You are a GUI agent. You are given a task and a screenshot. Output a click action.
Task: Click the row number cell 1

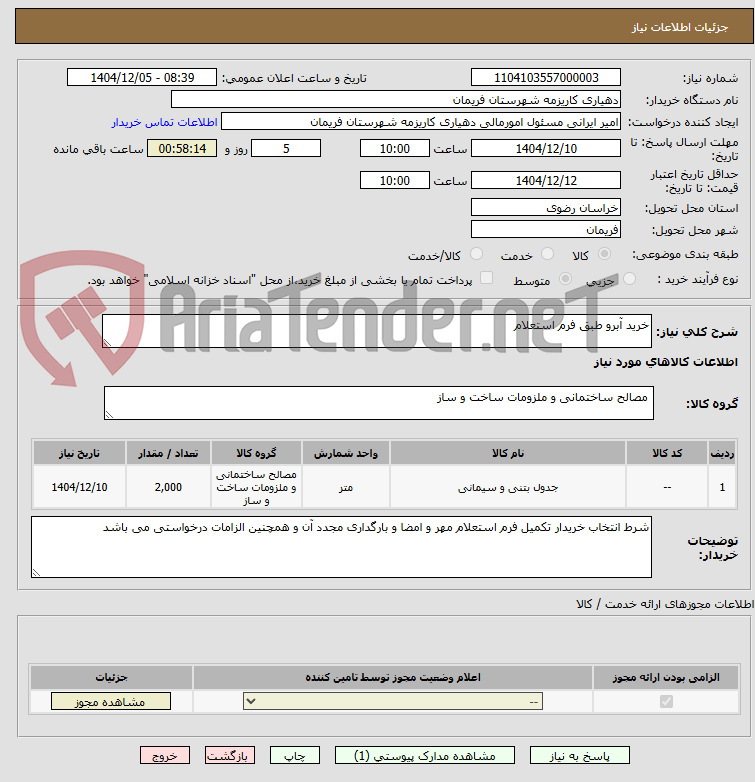(x=722, y=487)
